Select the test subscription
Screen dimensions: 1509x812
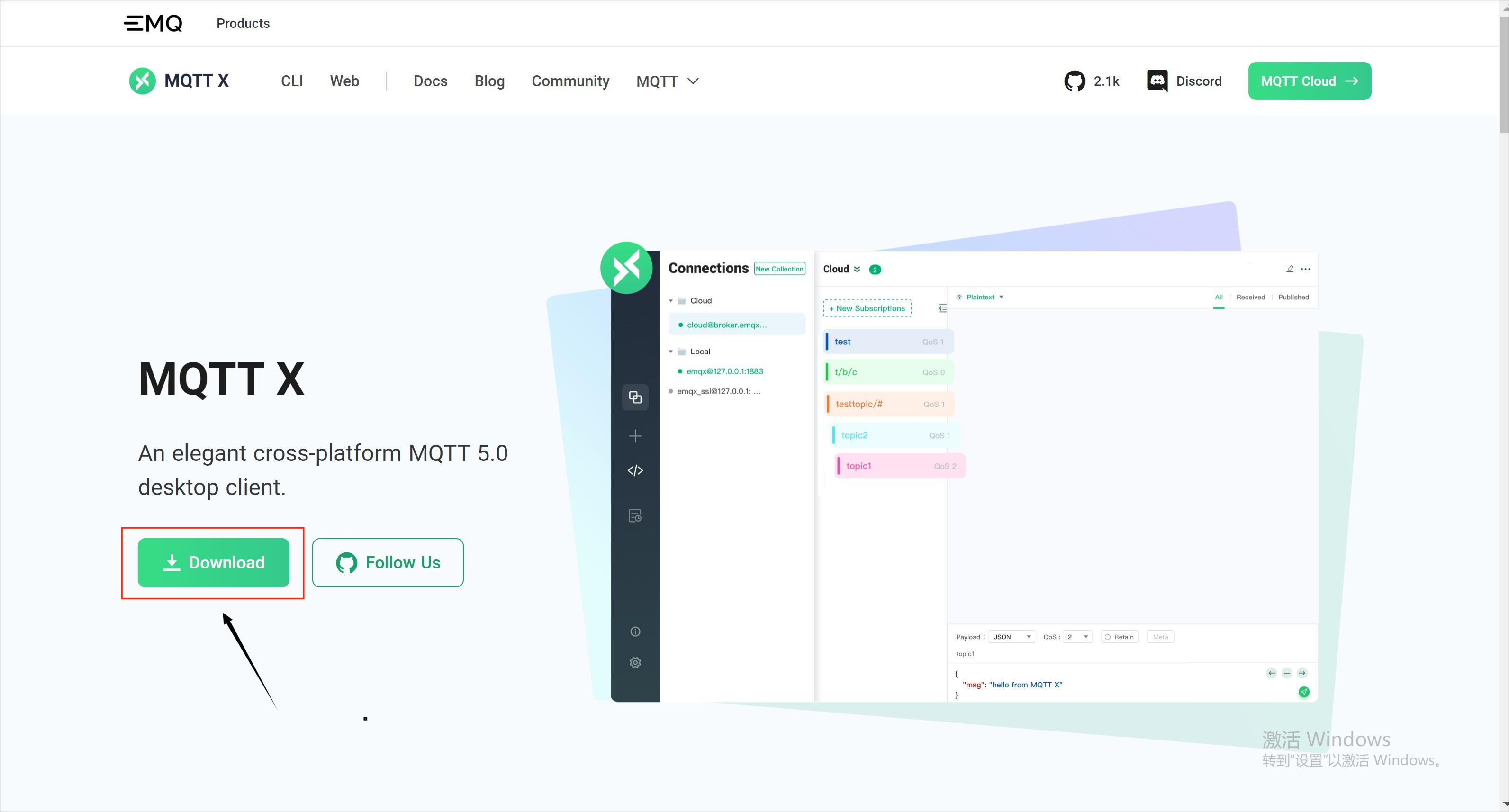pyautogui.click(x=889, y=342)
